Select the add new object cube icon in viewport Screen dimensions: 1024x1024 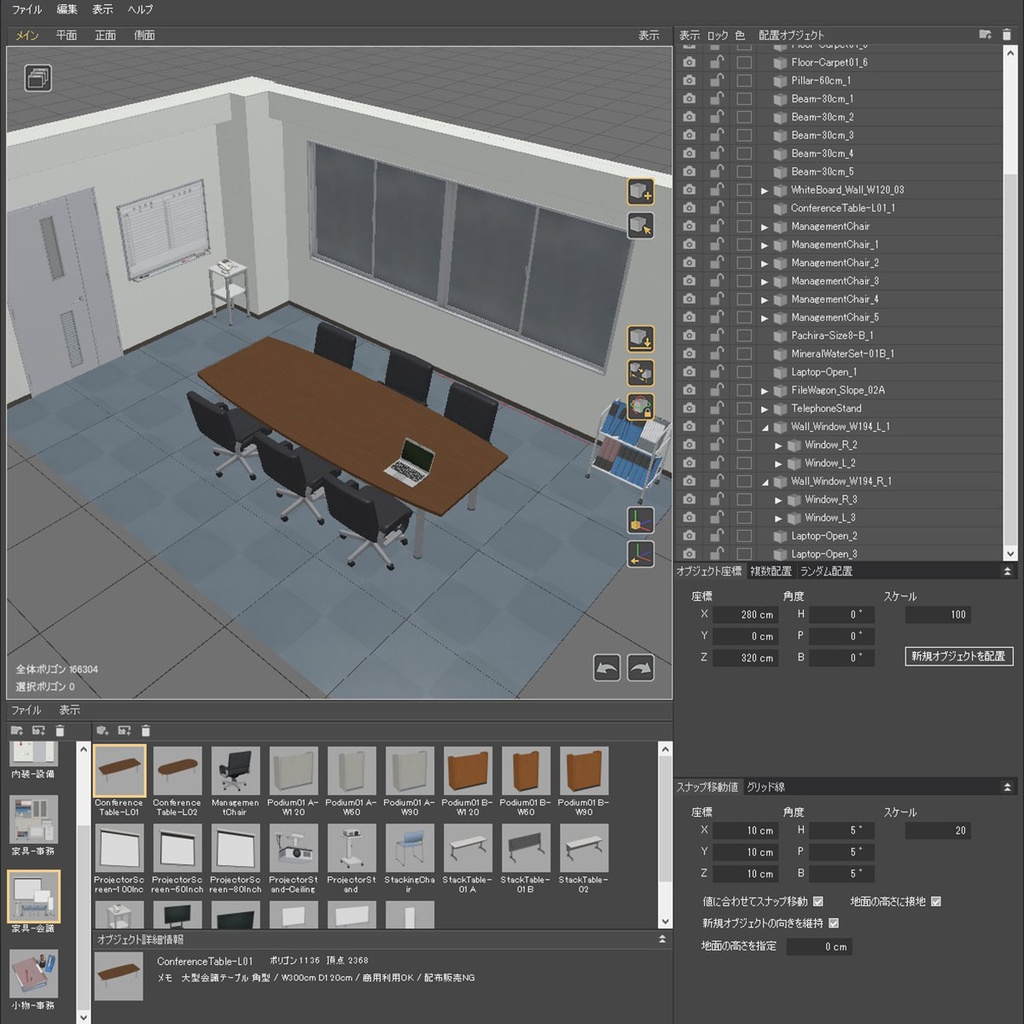click(x=640, y=190)
